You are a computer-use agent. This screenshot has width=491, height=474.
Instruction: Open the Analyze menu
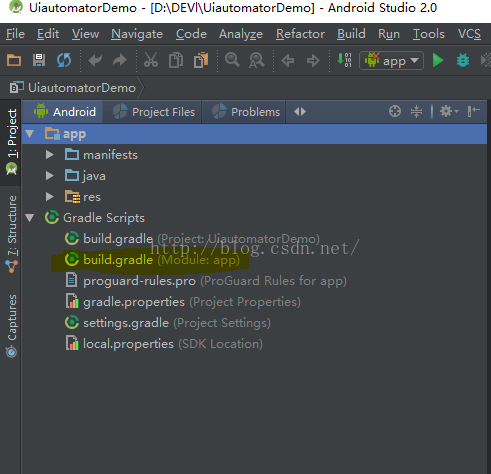tap(241, 34)
